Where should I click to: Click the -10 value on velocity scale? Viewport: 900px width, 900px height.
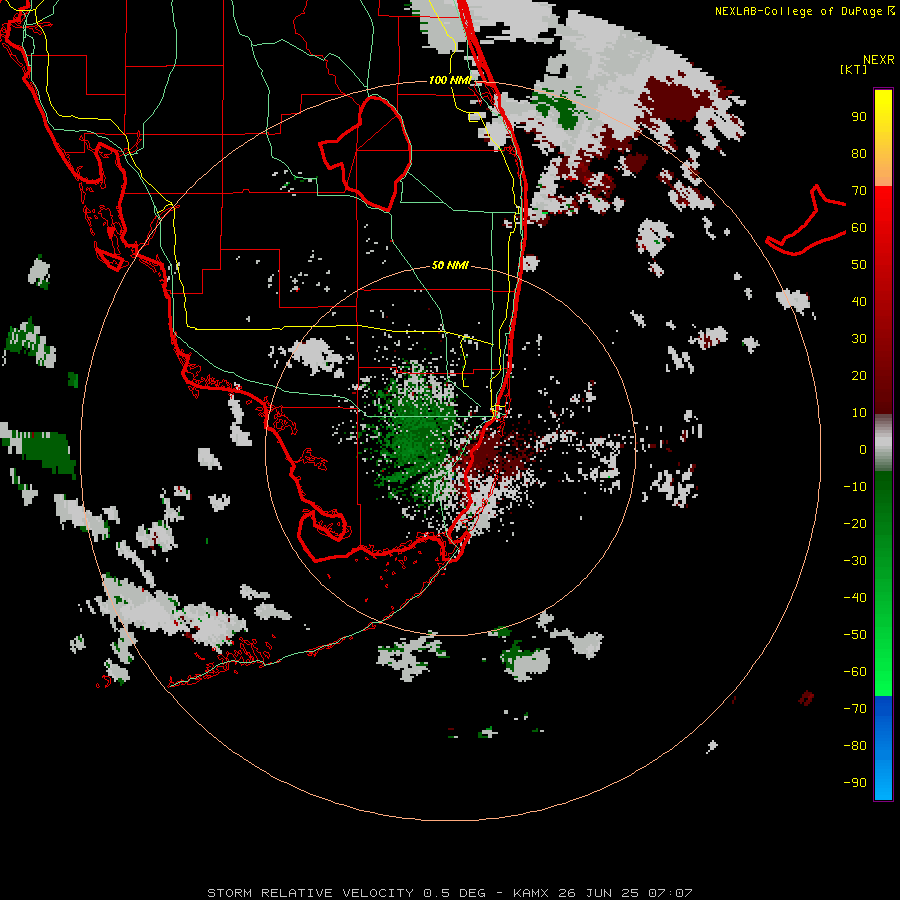[855, 487]
